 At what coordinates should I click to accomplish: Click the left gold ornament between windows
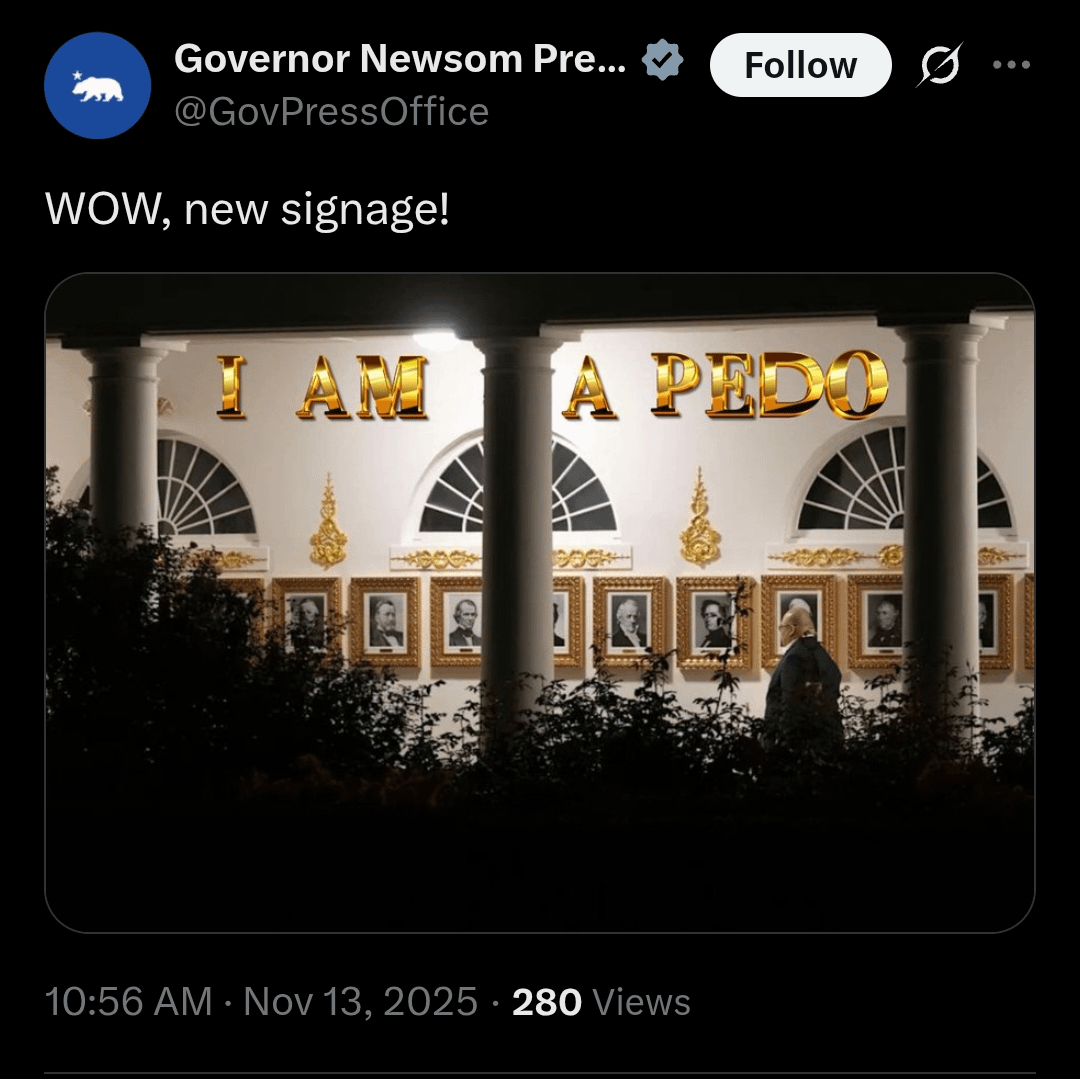[x=328, y=523]
